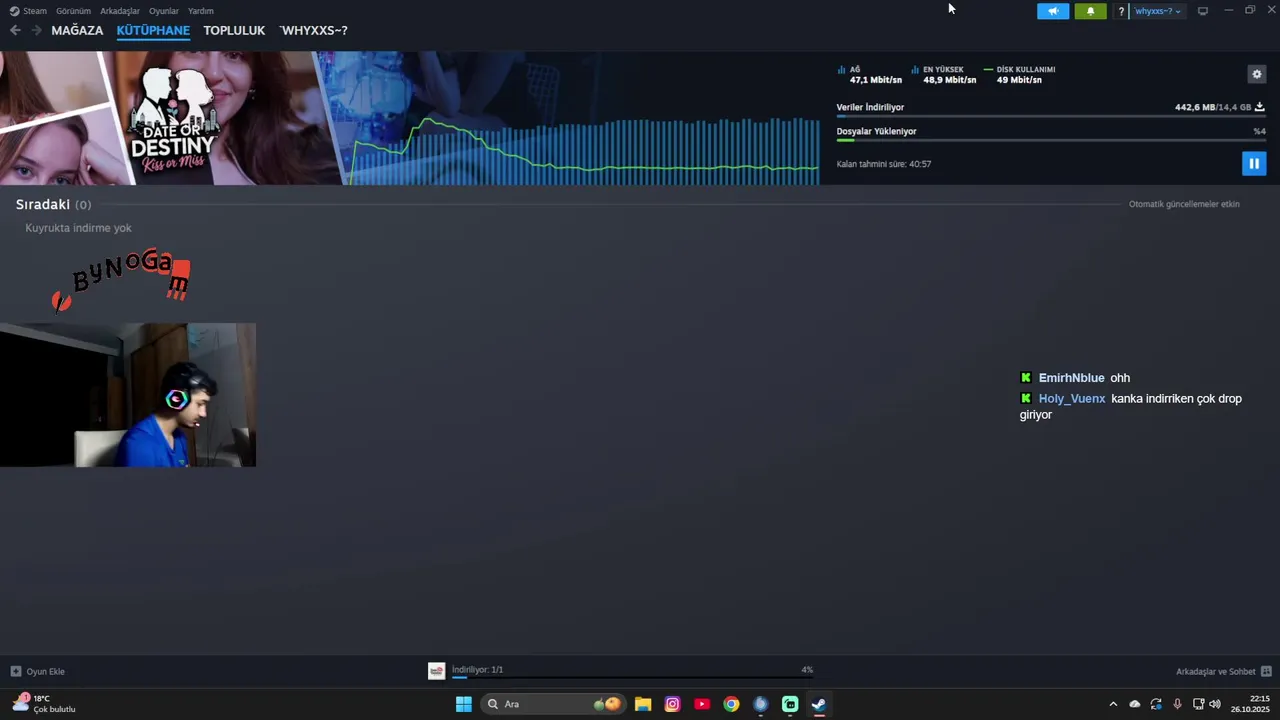The width and height of the screenshot is (1280, 720).
Task: Open Google Chrome from taskbar
Action: (732, 704)
